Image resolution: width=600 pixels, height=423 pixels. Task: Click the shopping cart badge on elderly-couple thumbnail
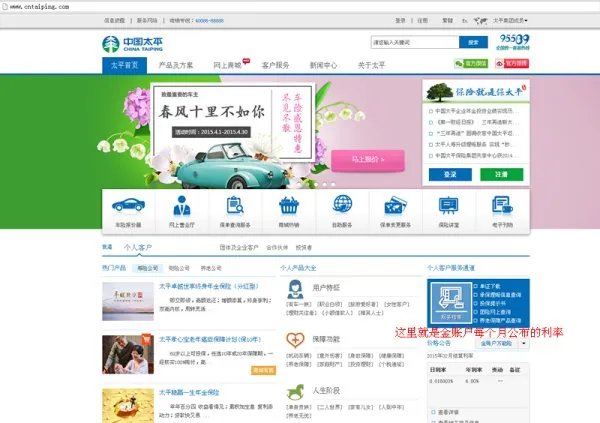pos(146,339)
